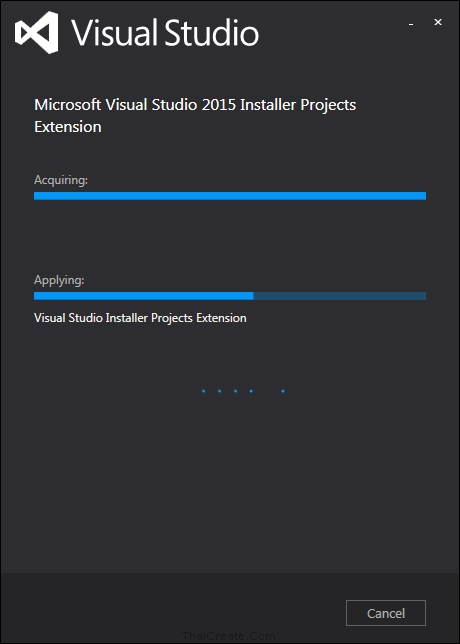This screenshot has height=644, width=460.
Task: Click the animated loading dots indicator
Action: [x=243, y=391]
